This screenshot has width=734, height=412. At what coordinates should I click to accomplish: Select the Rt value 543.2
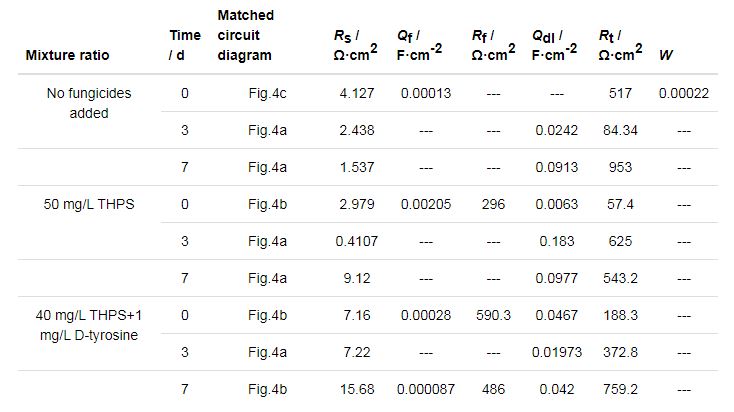tap(620, 278)
